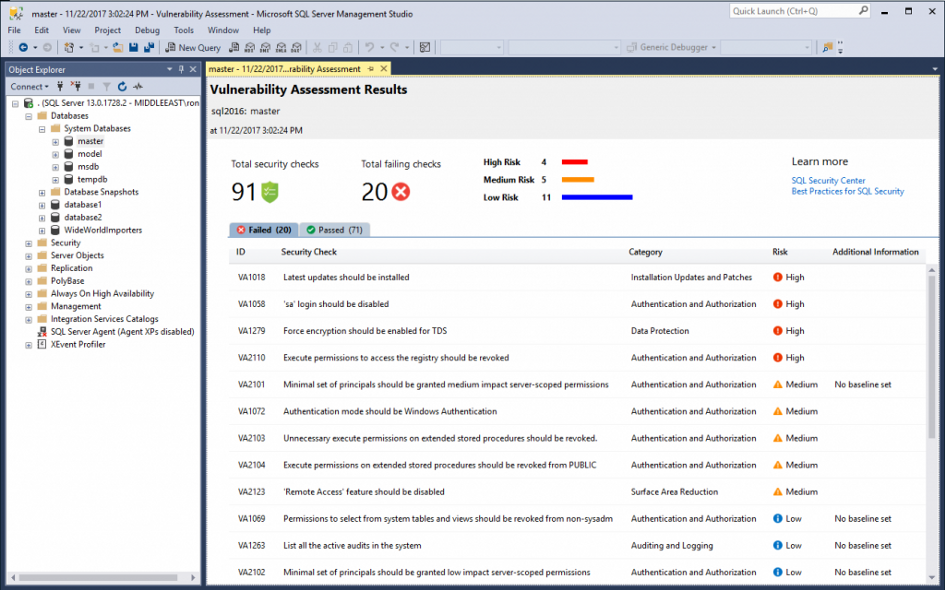The height and width of the screenshot is (590, 945).
Task: Expand the Server Objects node
Action: coord(30,255)
